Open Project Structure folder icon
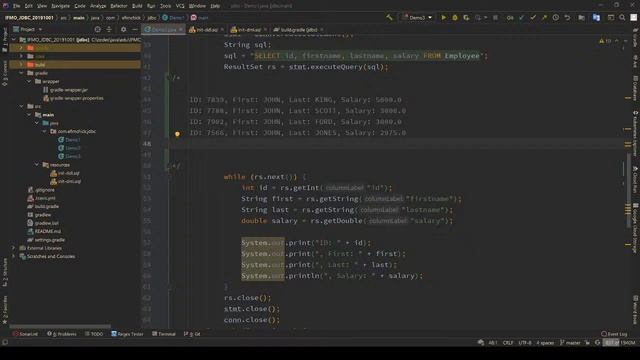Screen dimensions: 640x360 pyautogui.click(x=581, y=18)
